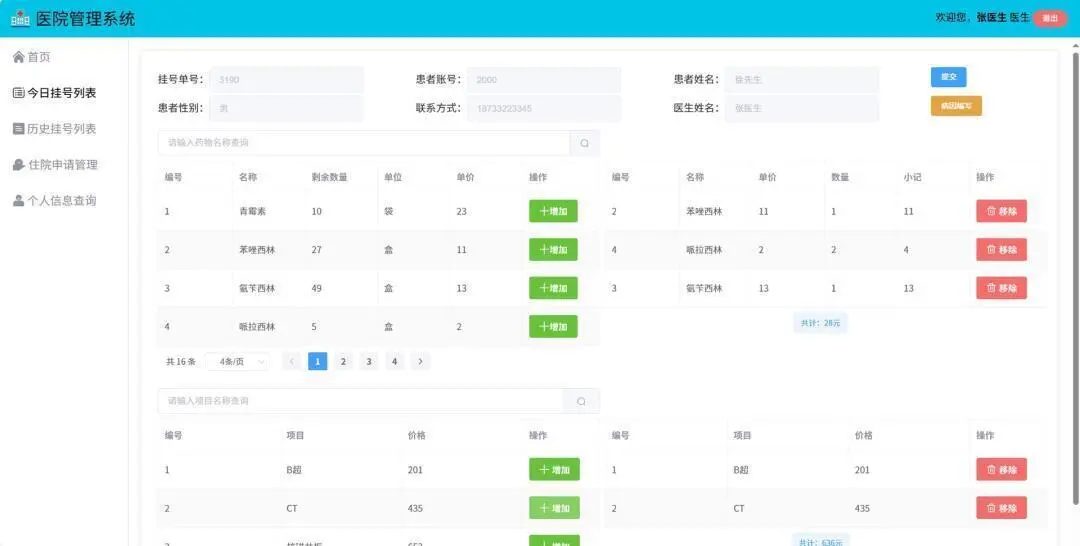Add 氨苄西林 from the drug list
The height and width of the screenshot is (546, 1080).
[553, 288]
